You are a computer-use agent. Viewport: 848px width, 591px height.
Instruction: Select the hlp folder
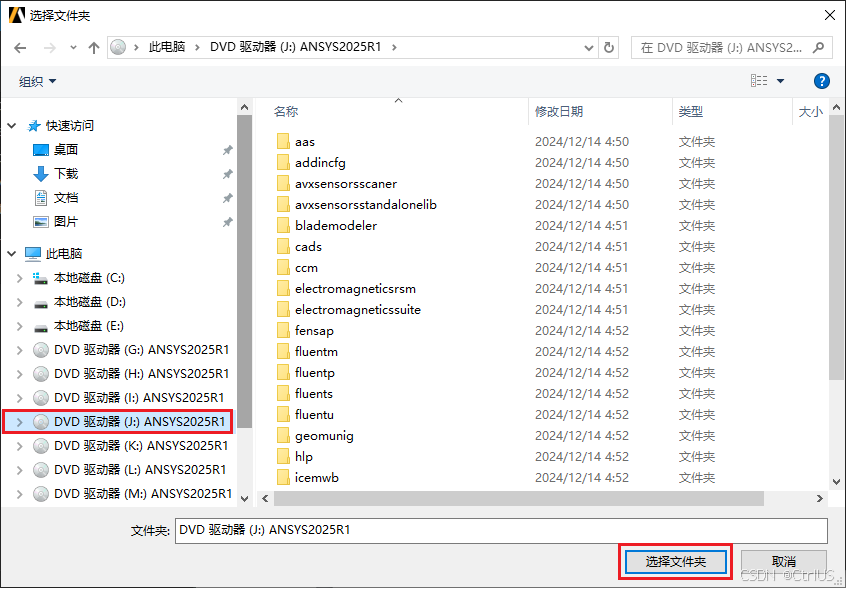tap(303, 457)
